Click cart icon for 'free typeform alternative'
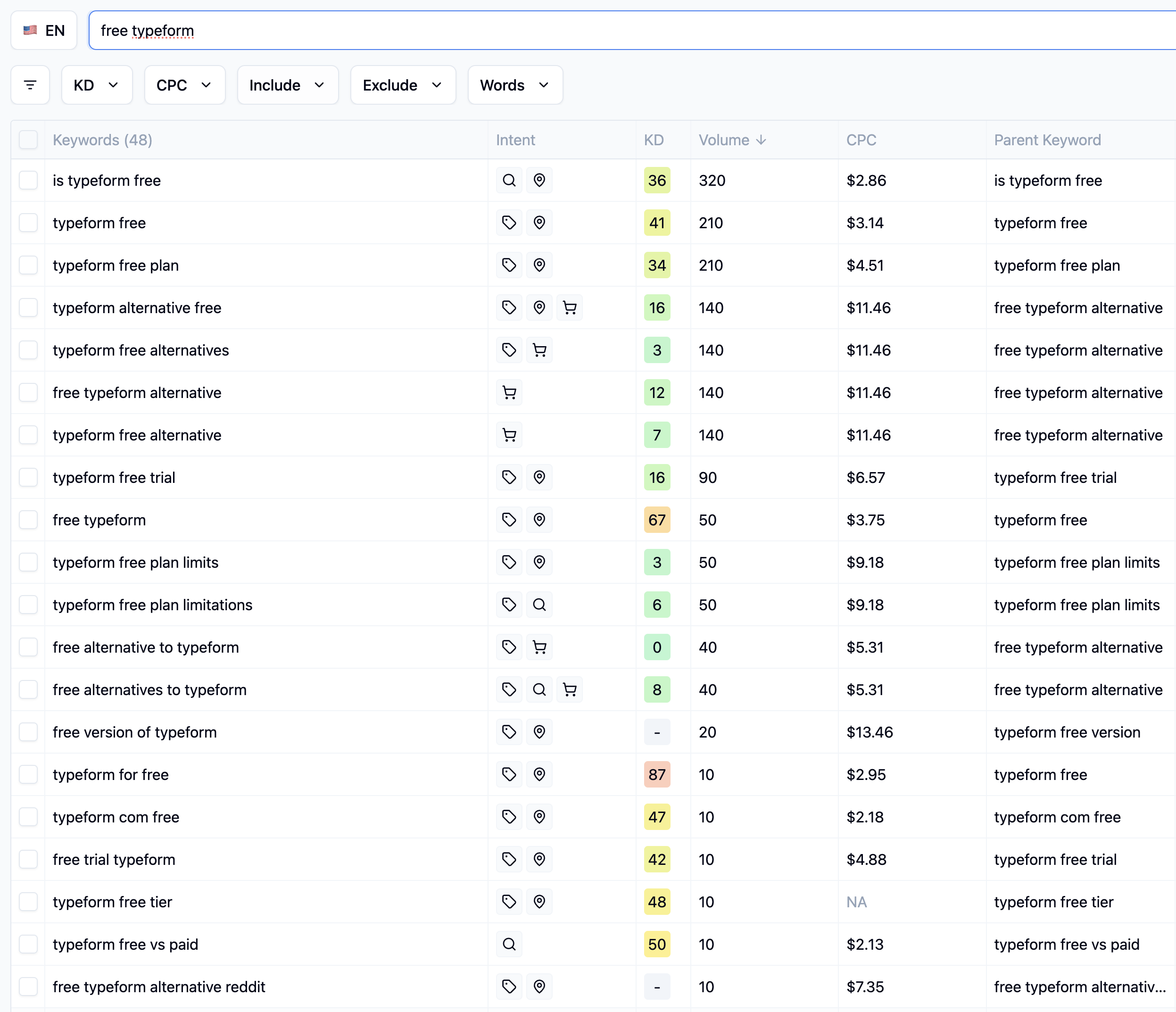This screenshot has width=1176, height=1012. pos(509,393)
